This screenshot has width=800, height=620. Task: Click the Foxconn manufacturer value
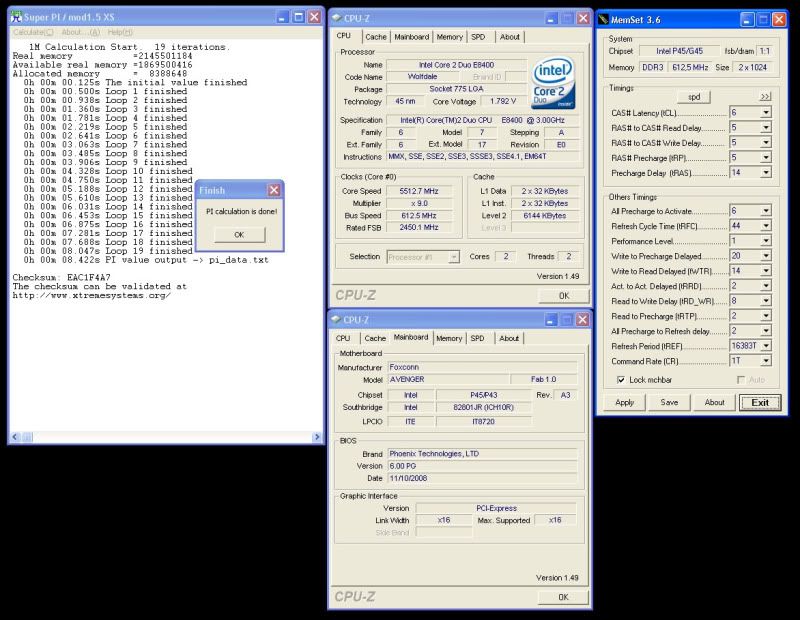click(x=482, y=367)
